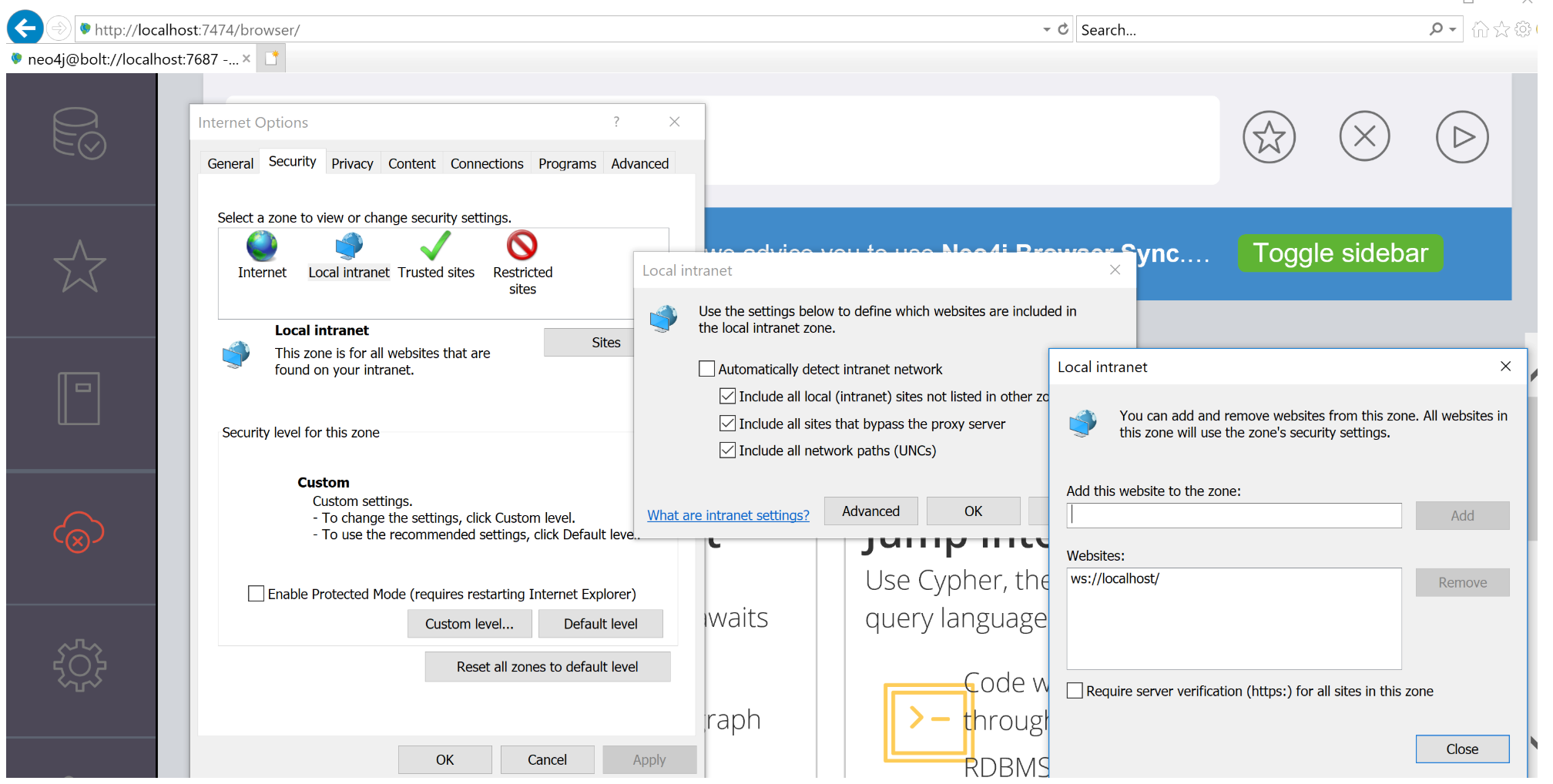This screenshot has width=1553, height=784.
Task: Open the What are intranet settings? link
Action: (728, 515)
